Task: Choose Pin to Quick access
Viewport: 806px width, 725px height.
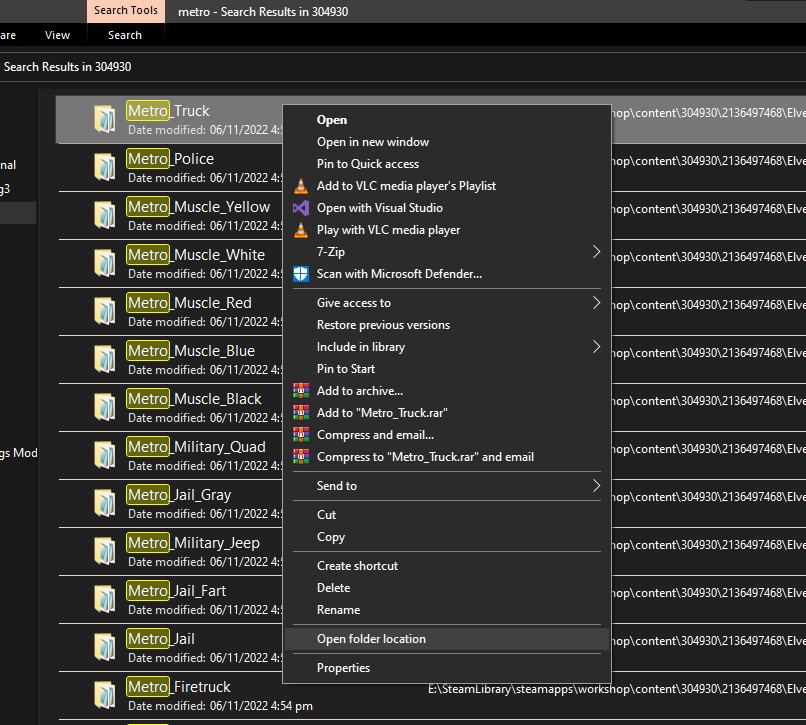Action: [368, 164]
